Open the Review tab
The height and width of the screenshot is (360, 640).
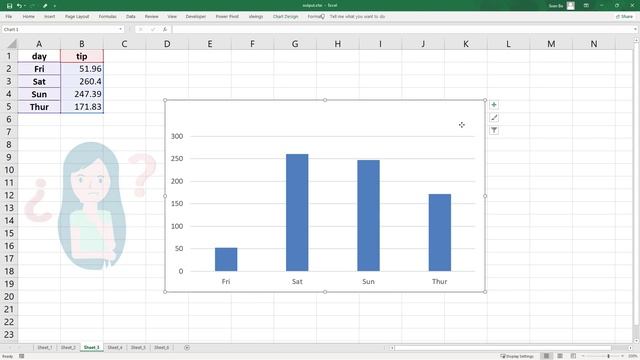coord(151,16)
